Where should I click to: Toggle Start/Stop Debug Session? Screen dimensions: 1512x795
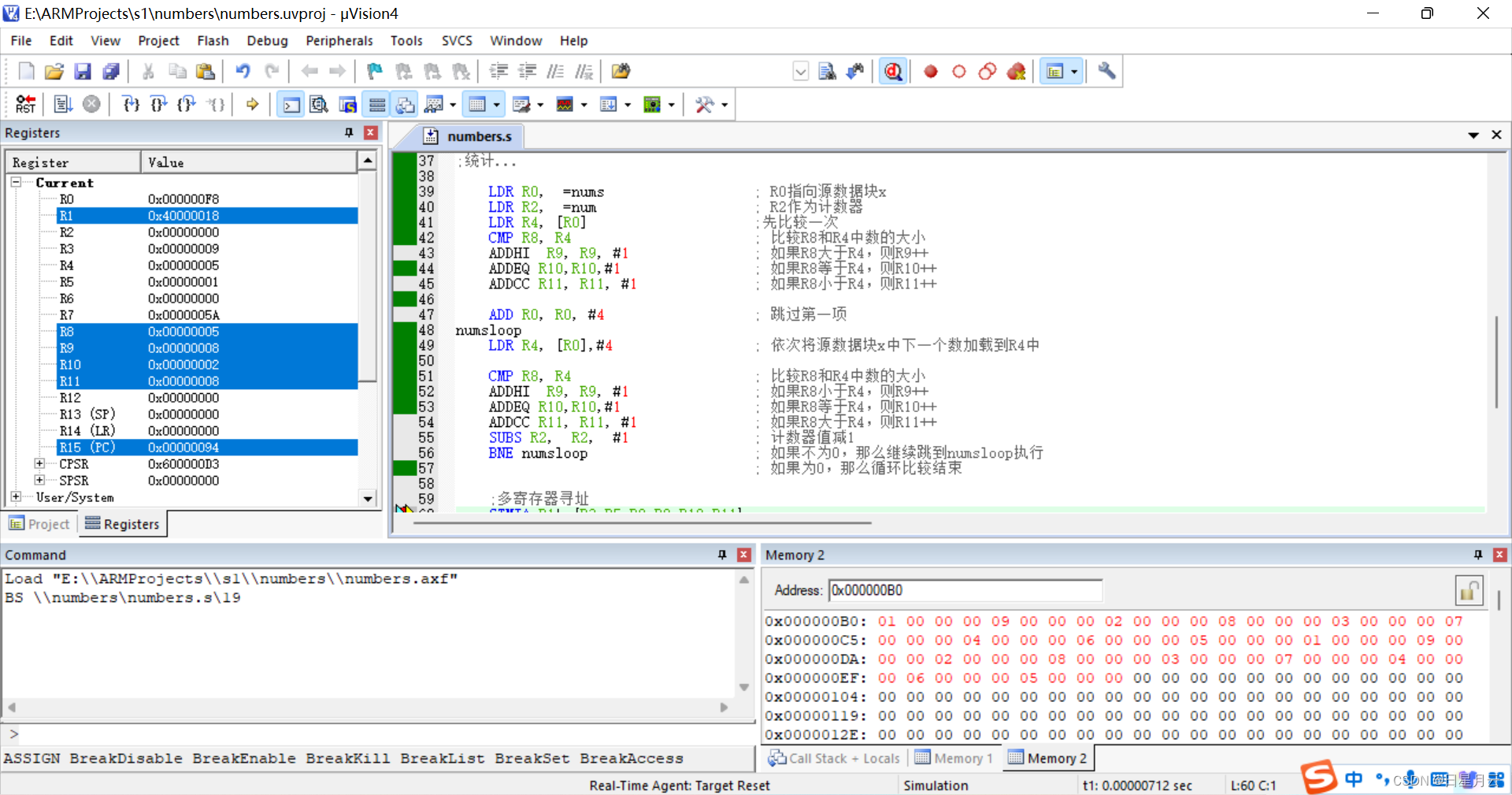pos(893,72)
